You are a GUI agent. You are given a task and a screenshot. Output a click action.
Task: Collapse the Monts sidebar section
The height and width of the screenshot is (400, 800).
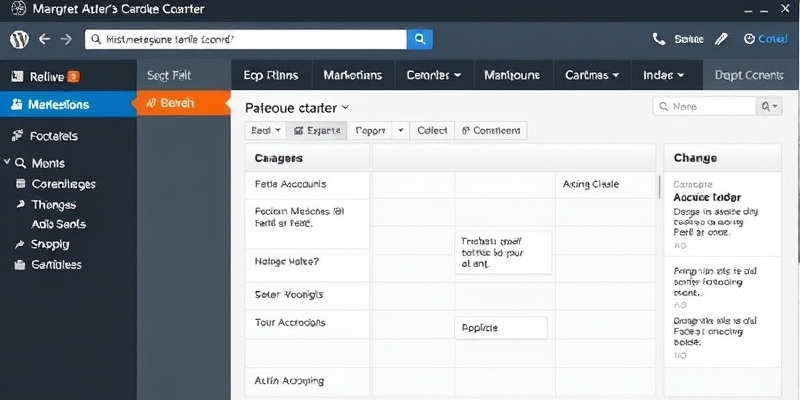click(7, 162)
